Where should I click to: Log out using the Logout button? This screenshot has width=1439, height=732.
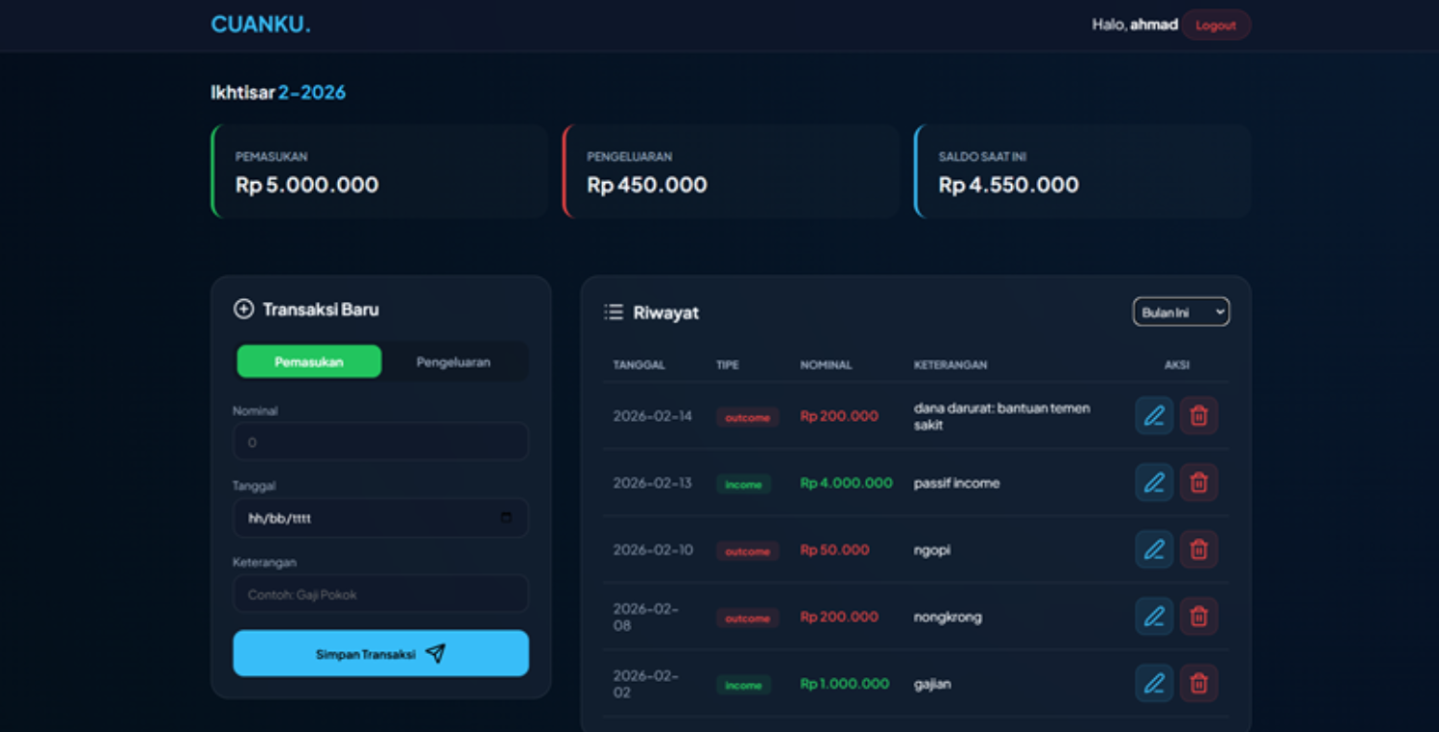pos(1215,25)
